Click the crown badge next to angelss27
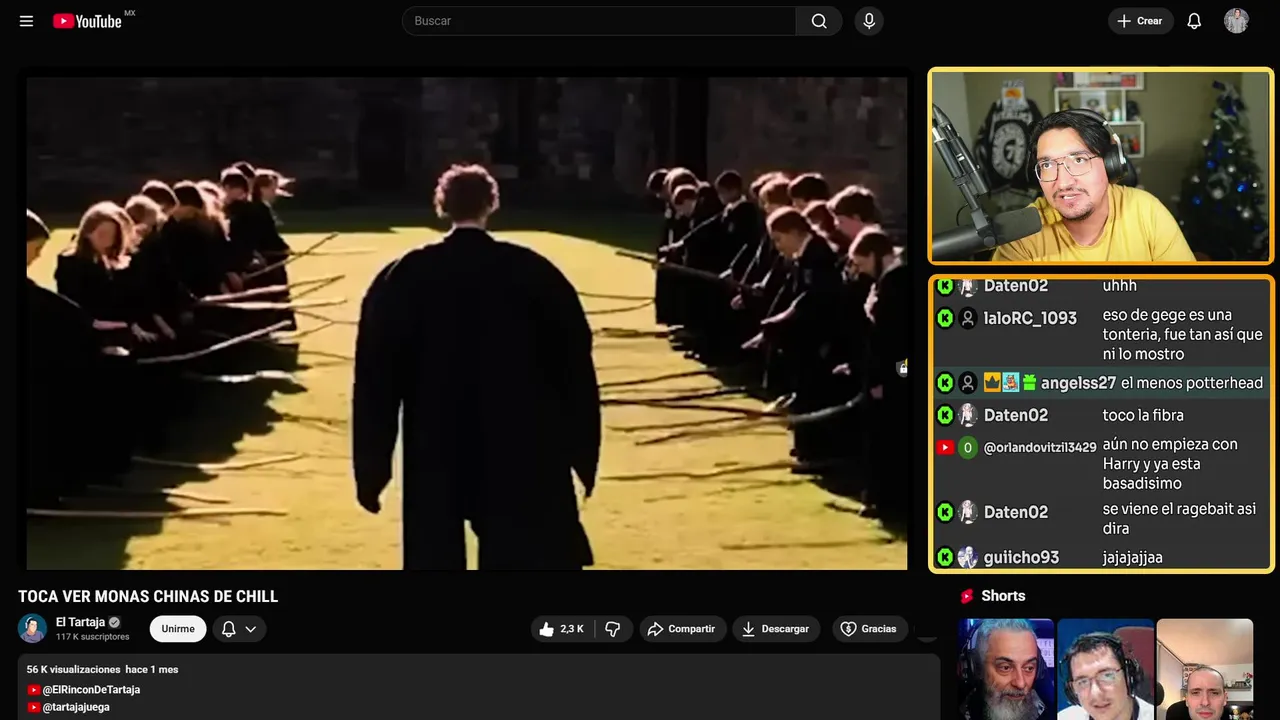The height and width of the screenshot is (720, 1280). pyautogui.click(x=992, y=383)
